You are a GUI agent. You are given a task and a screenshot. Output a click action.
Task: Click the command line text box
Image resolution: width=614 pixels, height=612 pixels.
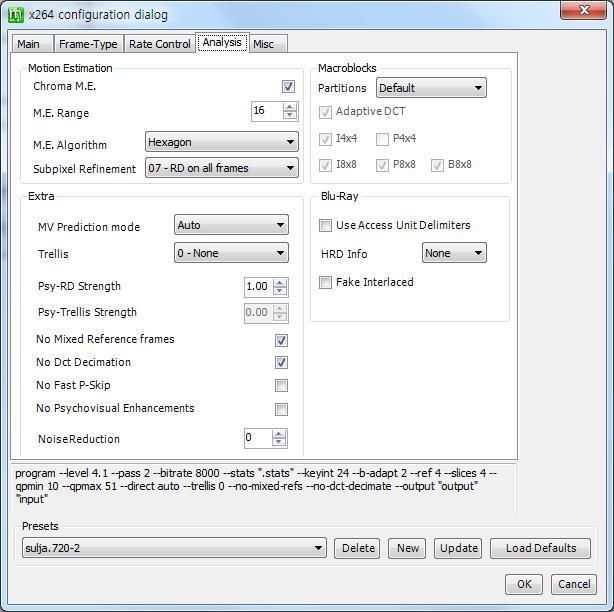point(264,490)
